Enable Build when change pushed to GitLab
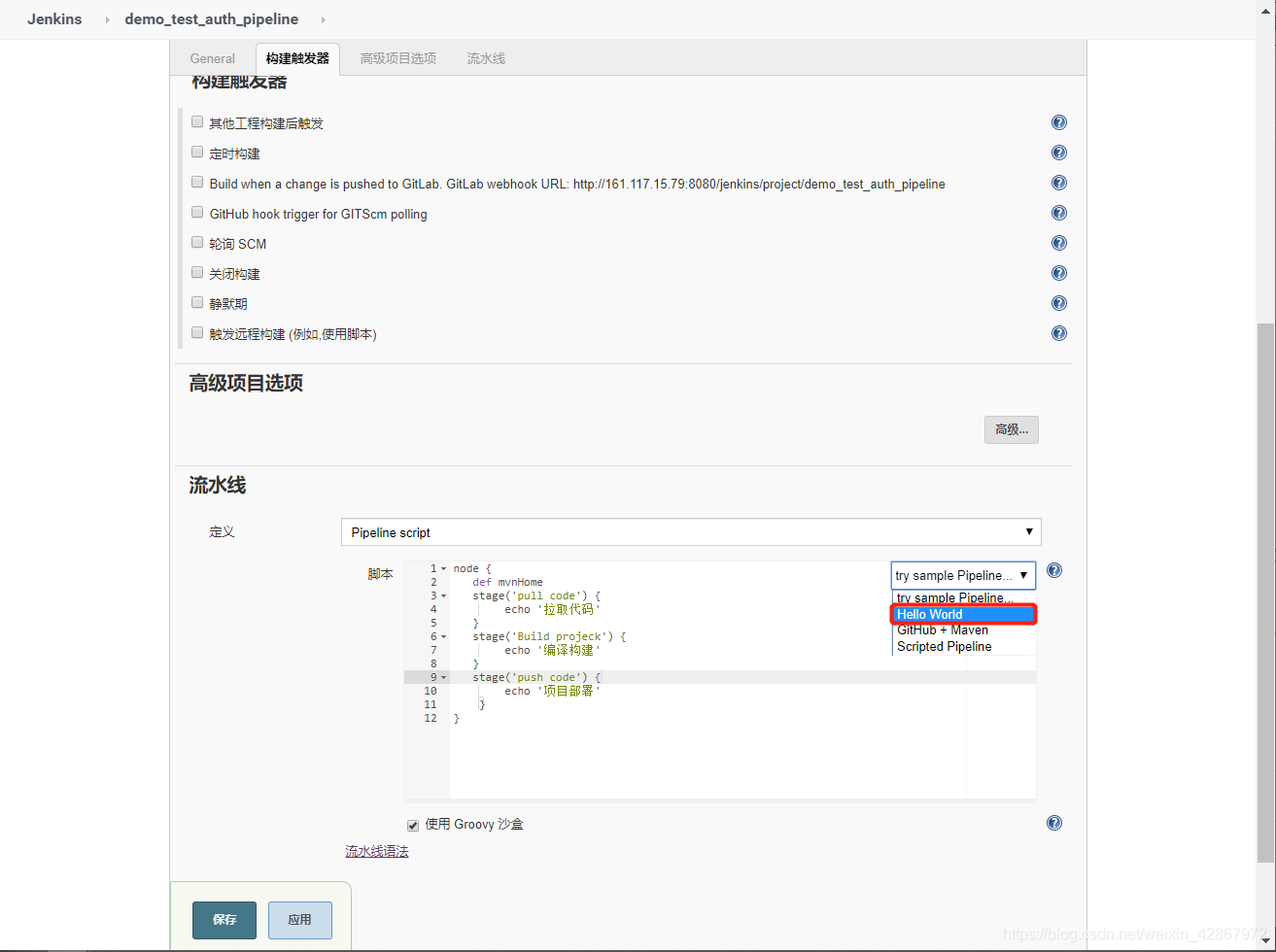Image resolution: width=1276 pixels, height=952 pixels. (197, 183)
